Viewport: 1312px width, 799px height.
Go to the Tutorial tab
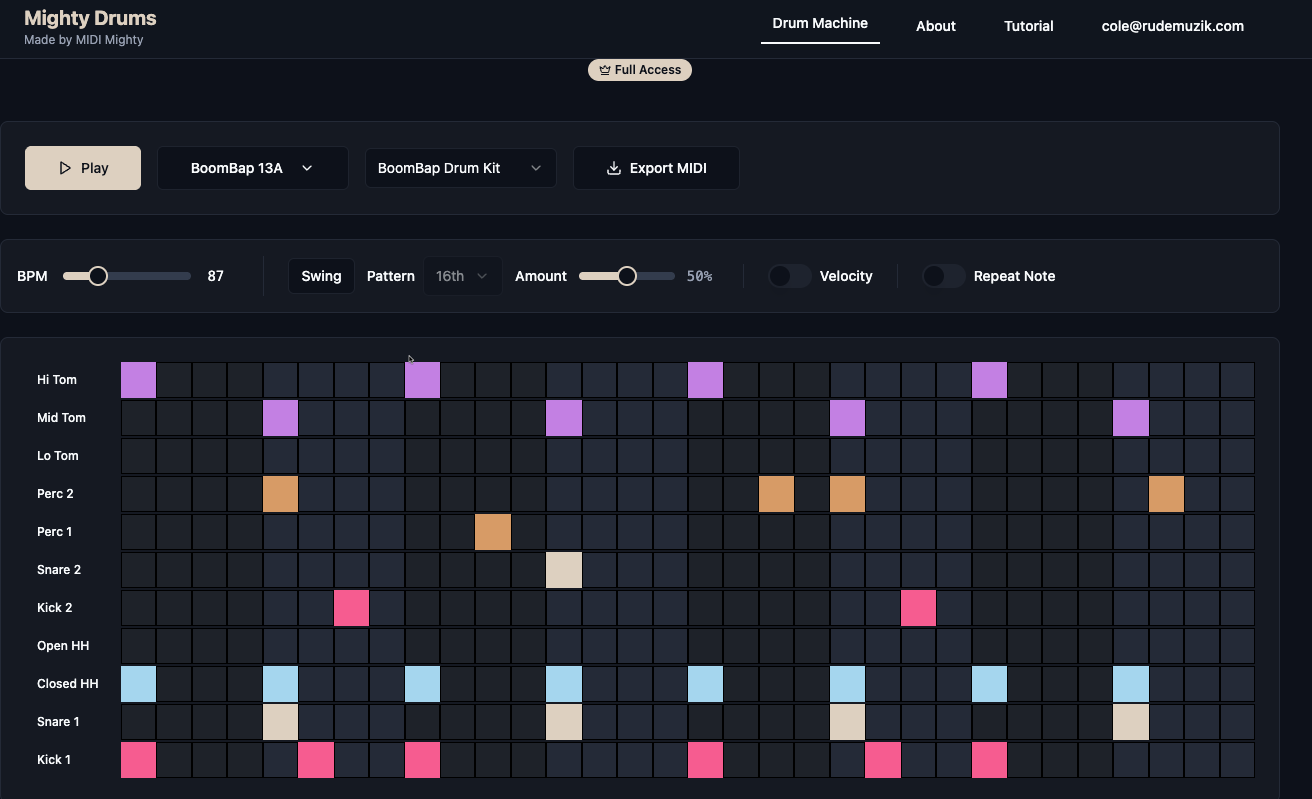point(1028,26)
